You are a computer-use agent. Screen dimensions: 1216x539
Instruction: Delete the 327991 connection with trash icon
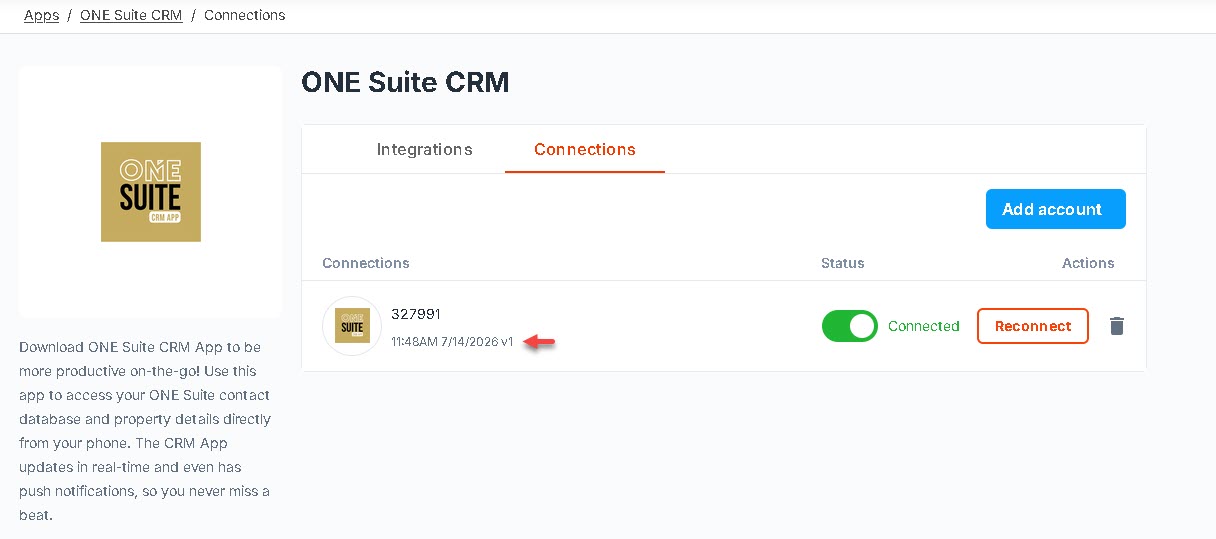[1117, 326]
